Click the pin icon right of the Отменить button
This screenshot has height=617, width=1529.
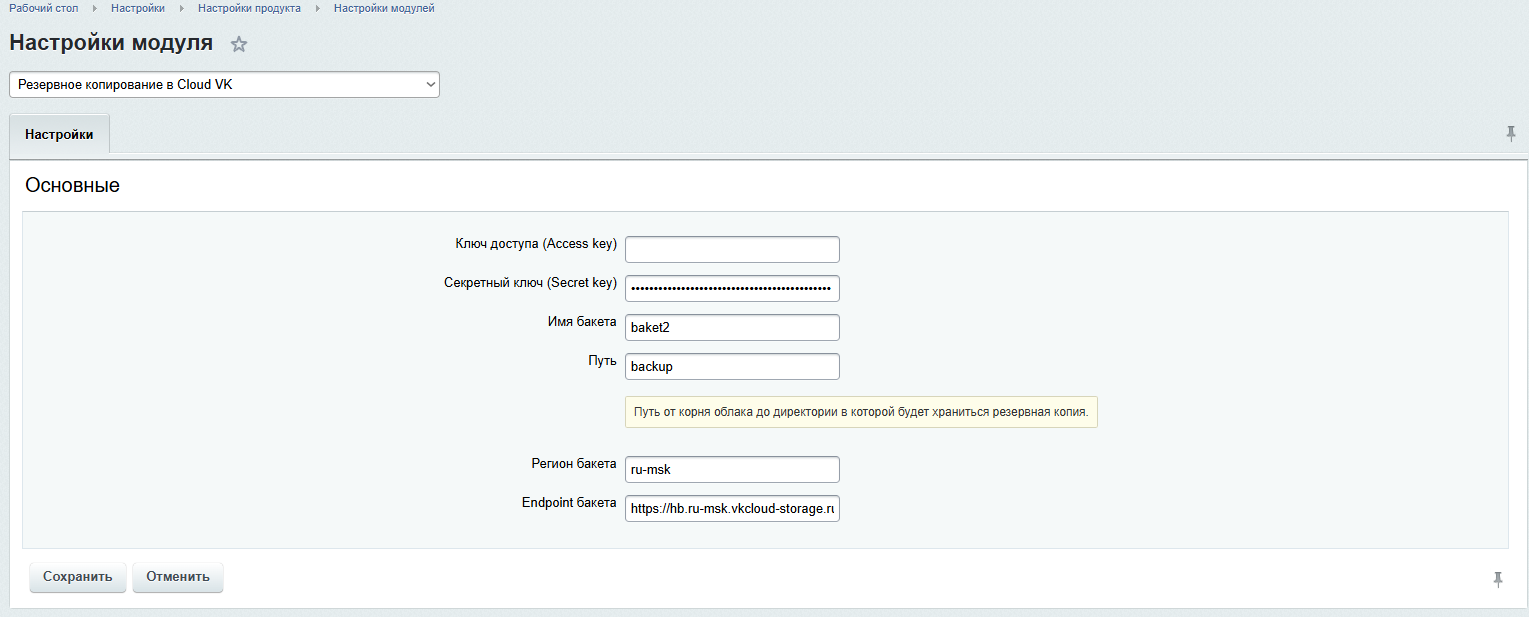click(x=1497, y=579)
